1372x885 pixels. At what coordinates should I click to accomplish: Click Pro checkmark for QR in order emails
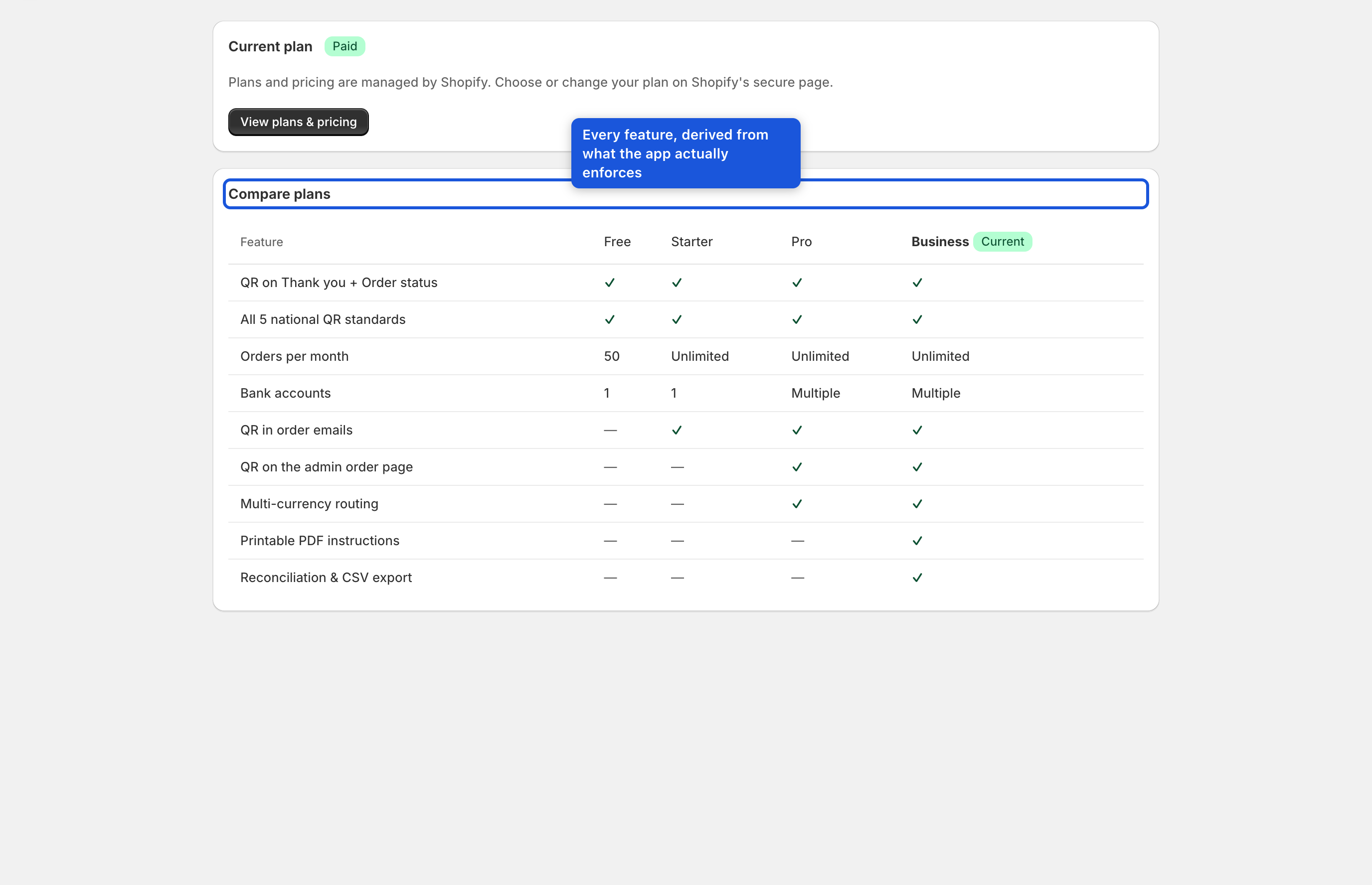coord(797,430)
